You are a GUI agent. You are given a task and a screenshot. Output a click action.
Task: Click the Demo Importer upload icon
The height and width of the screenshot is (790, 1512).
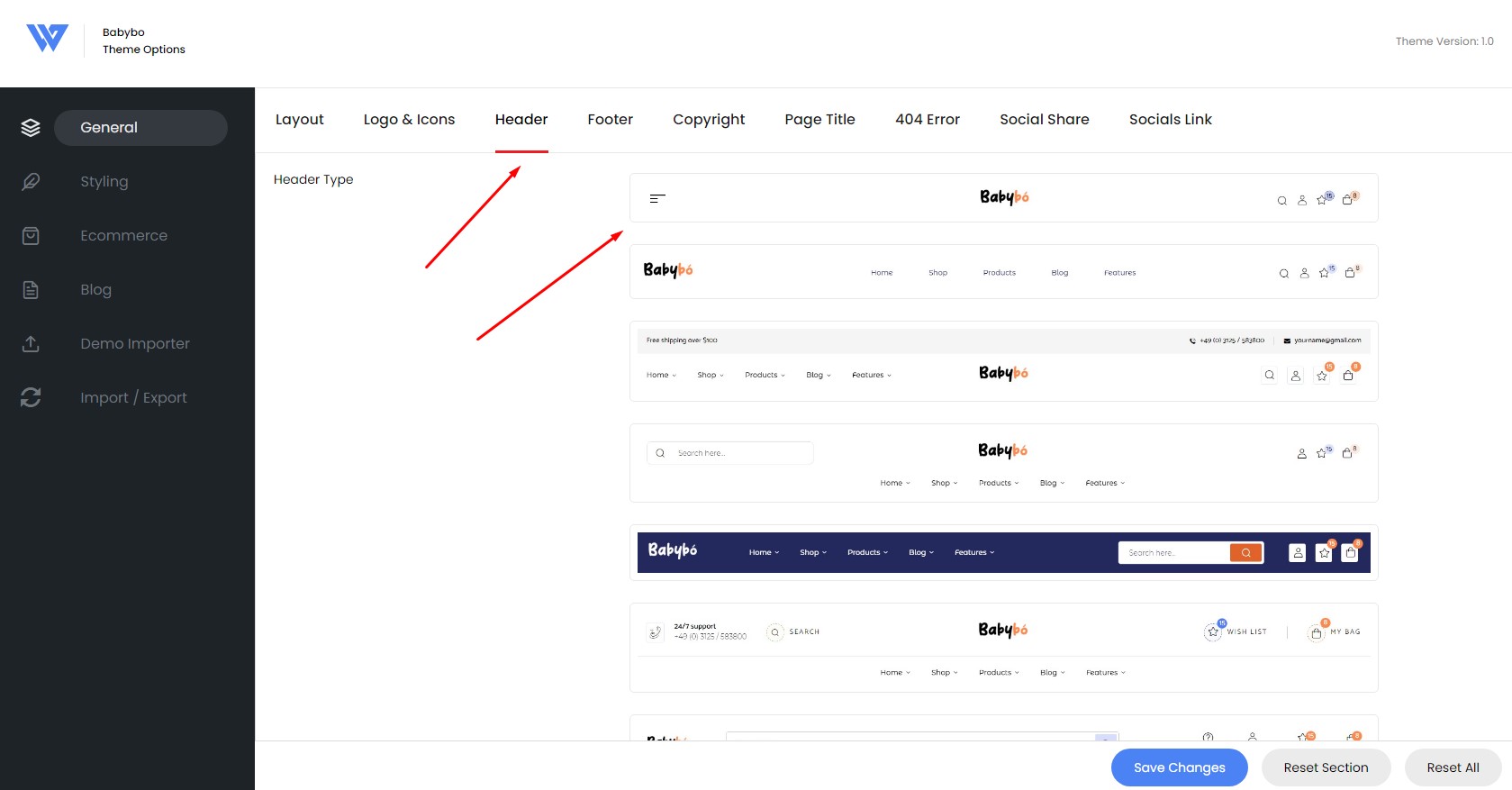tap(31, 344)
